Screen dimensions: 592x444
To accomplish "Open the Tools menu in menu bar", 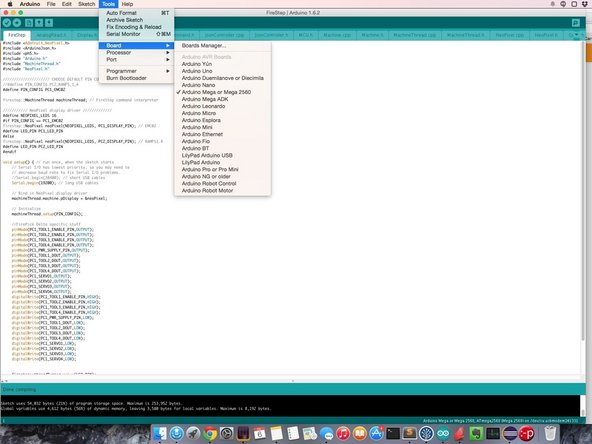I will tap(108, 4).
